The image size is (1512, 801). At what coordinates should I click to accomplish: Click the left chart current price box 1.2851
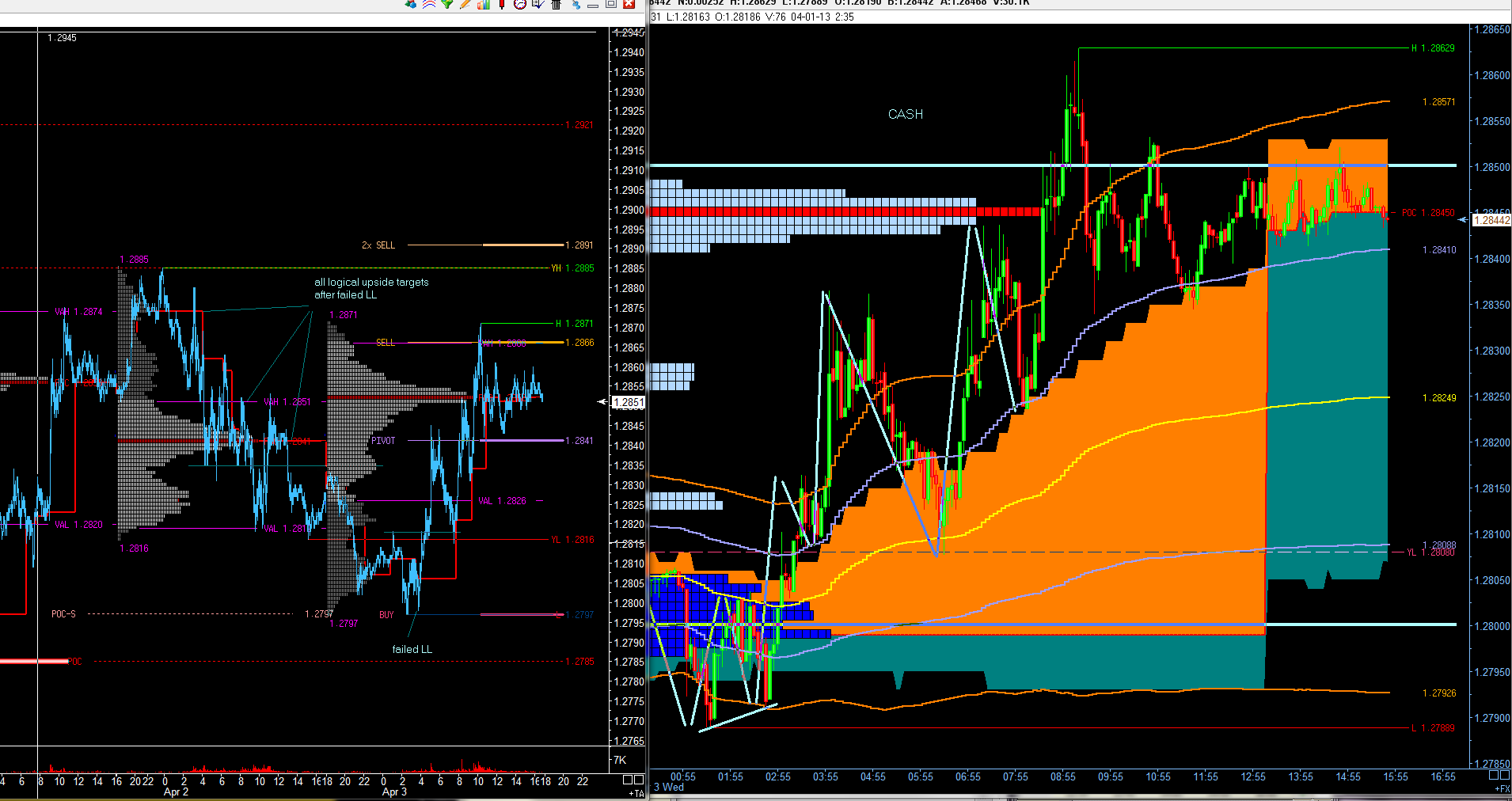(629, 402)
